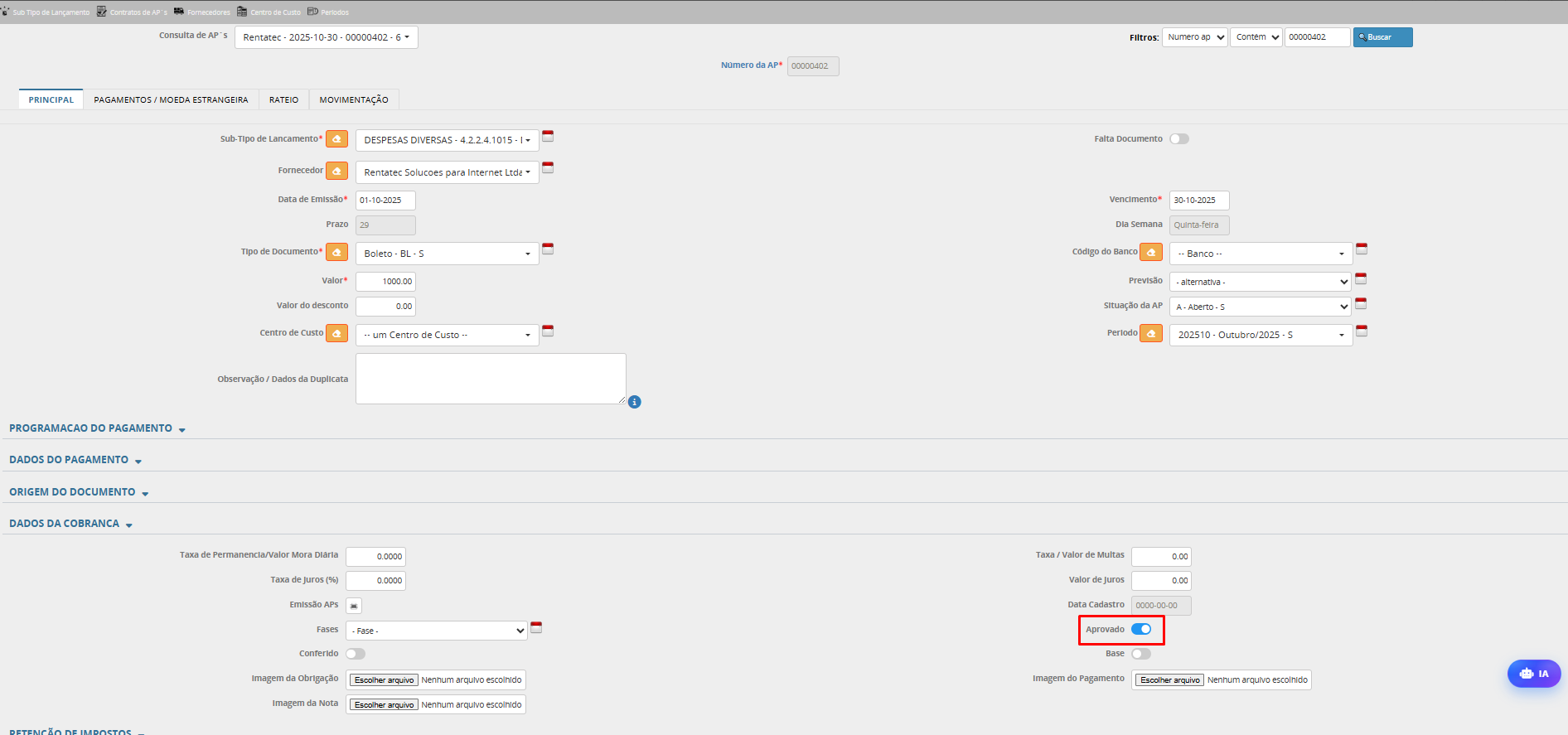This screenshot has height=735, width=1568.
Task: Click the Valor input field
Action: 385,282
